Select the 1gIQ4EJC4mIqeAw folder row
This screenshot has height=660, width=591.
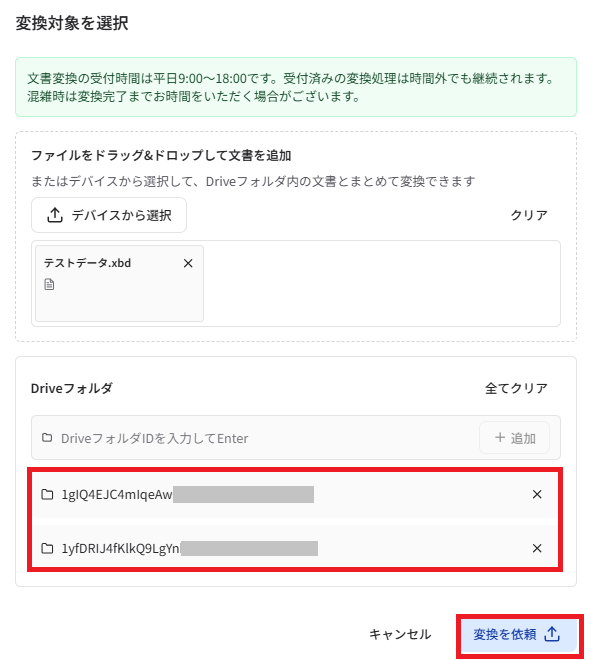pos(295,495)
